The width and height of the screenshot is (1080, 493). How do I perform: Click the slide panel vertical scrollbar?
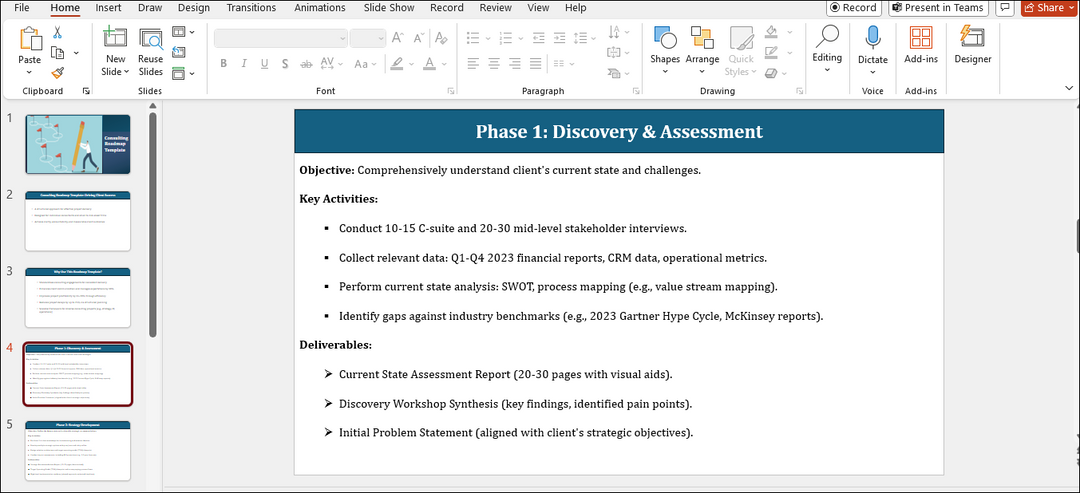153,224
